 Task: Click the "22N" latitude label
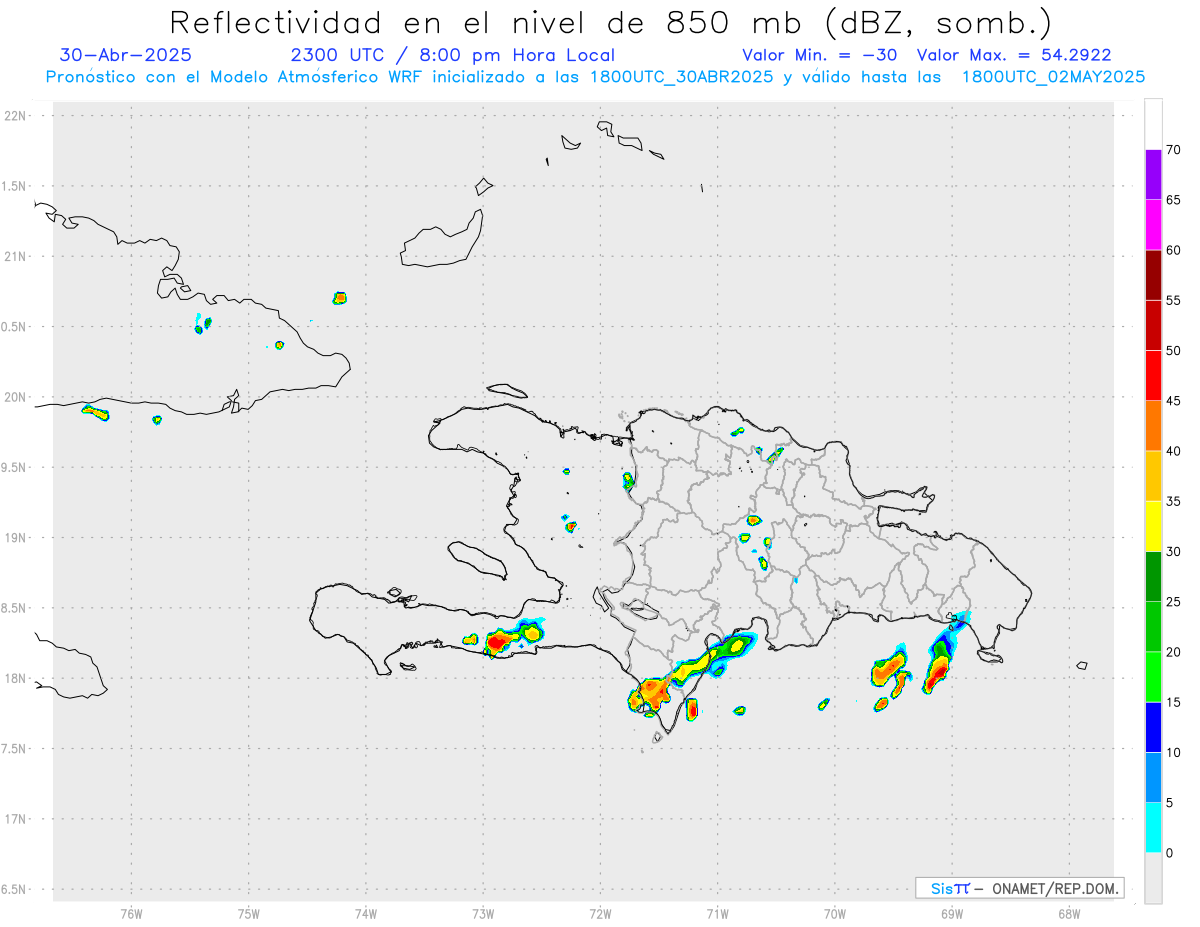(17, 116)
